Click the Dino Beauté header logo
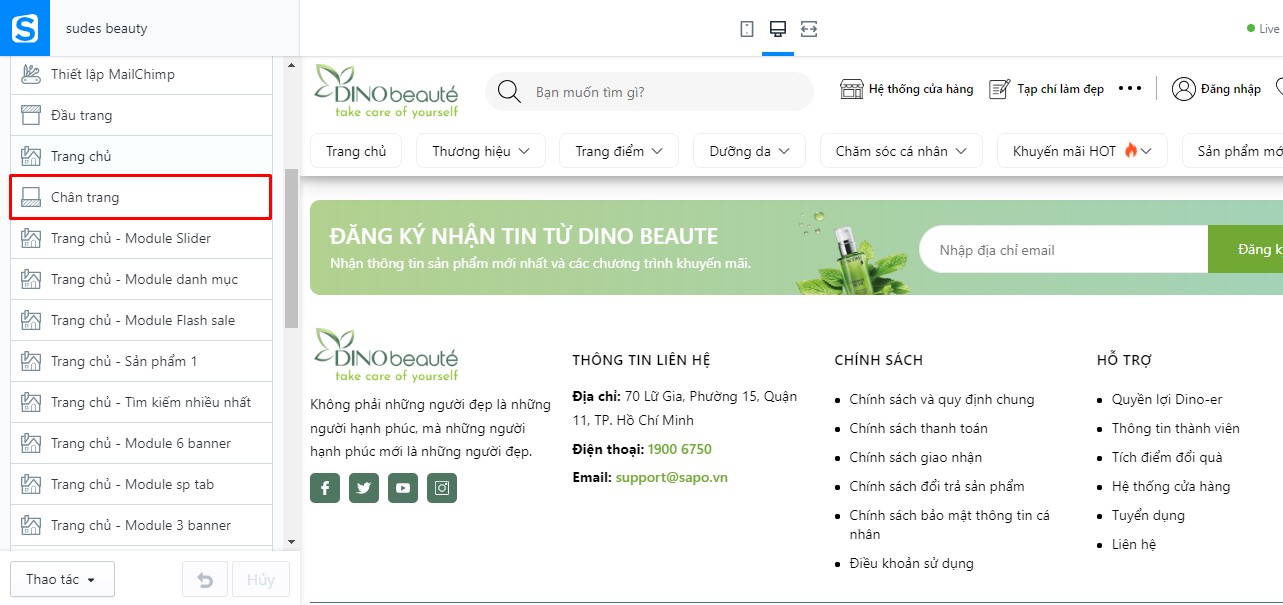Viewport: 1283px width, 605px height. click(x=386, y=91)
